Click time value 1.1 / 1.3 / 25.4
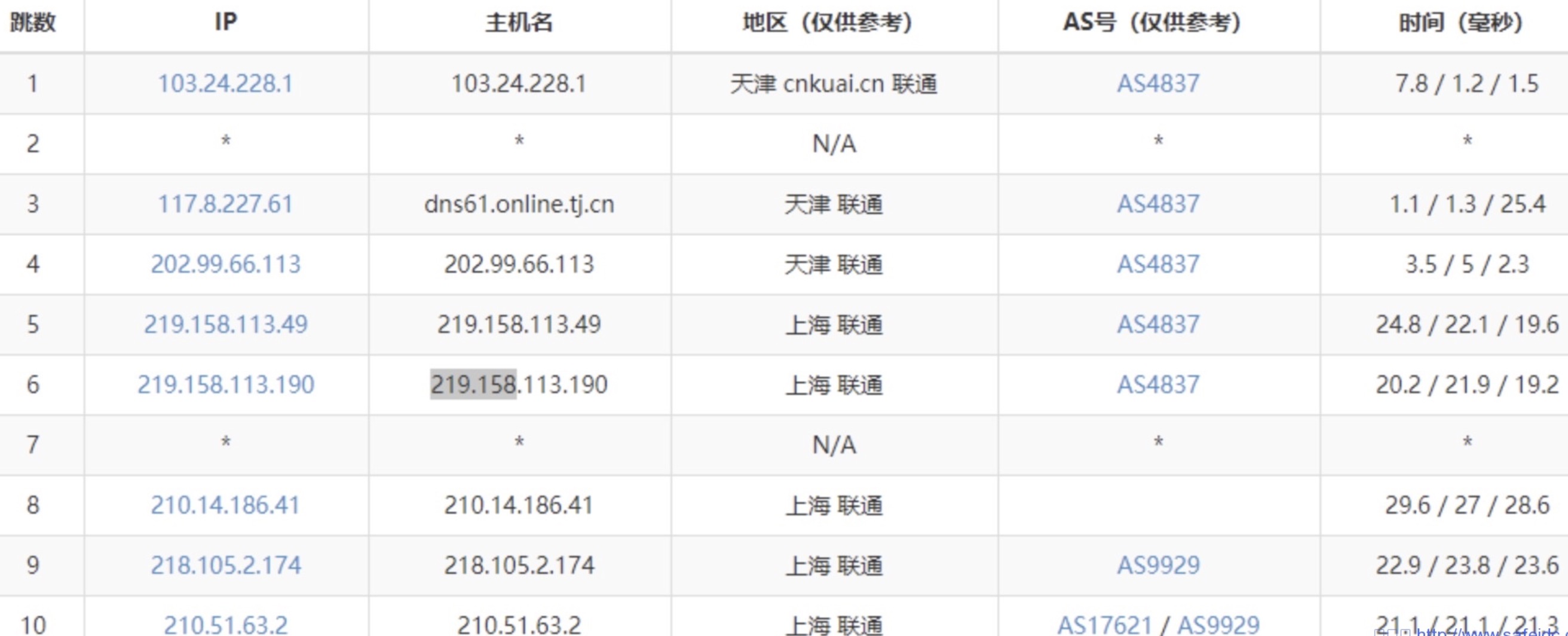Viewport: 1568px width, 636px height. tap(1467, 204)
